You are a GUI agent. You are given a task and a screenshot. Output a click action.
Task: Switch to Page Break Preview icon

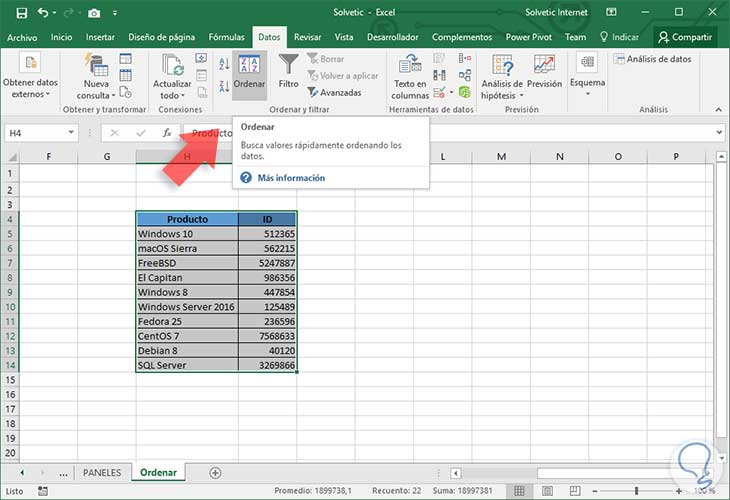pos(575,491)
